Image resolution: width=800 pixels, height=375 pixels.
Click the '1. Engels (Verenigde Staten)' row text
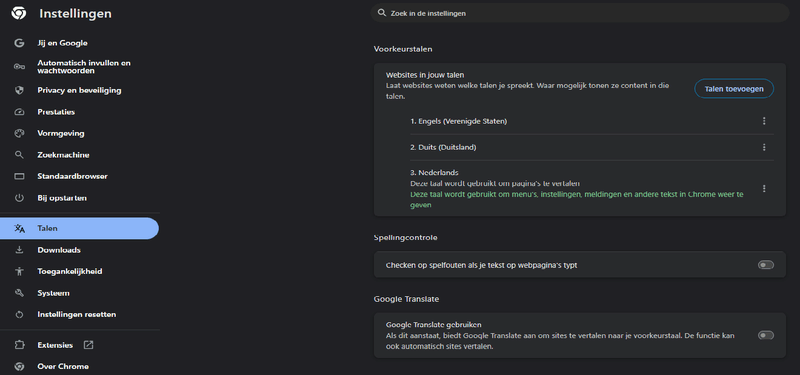459,121
